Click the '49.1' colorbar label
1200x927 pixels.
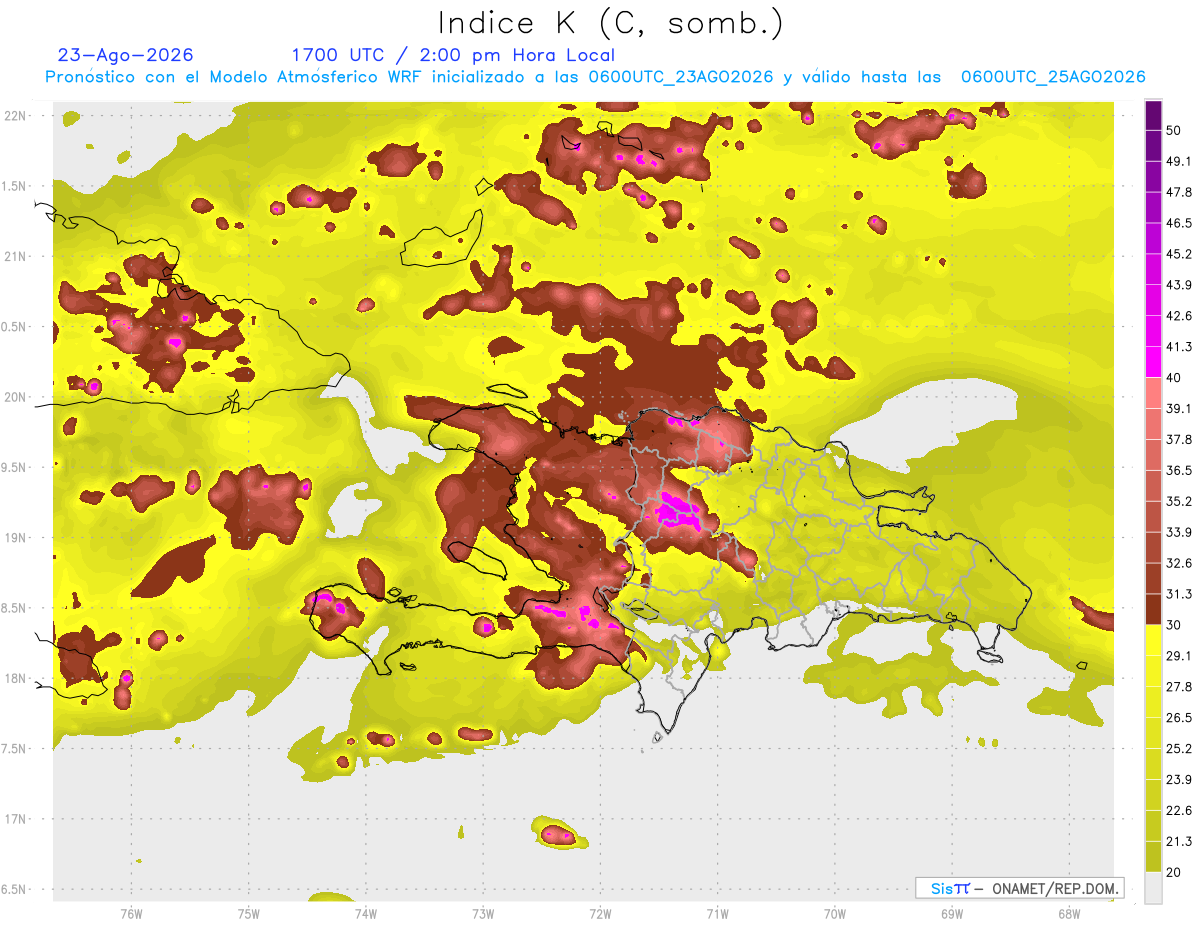pyautogui.click(x=1179, y=161)
